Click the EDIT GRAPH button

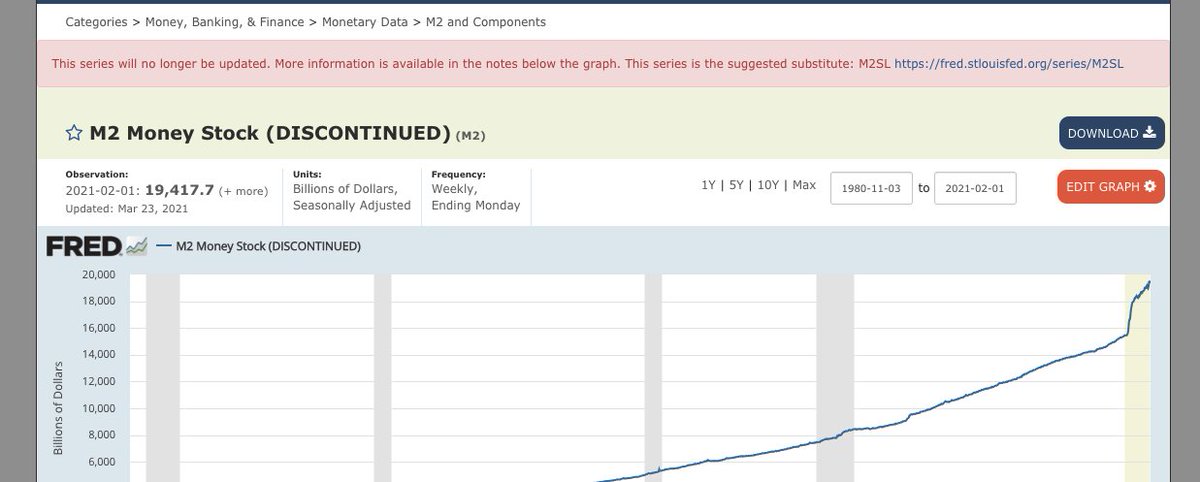tap(1111, 187)
